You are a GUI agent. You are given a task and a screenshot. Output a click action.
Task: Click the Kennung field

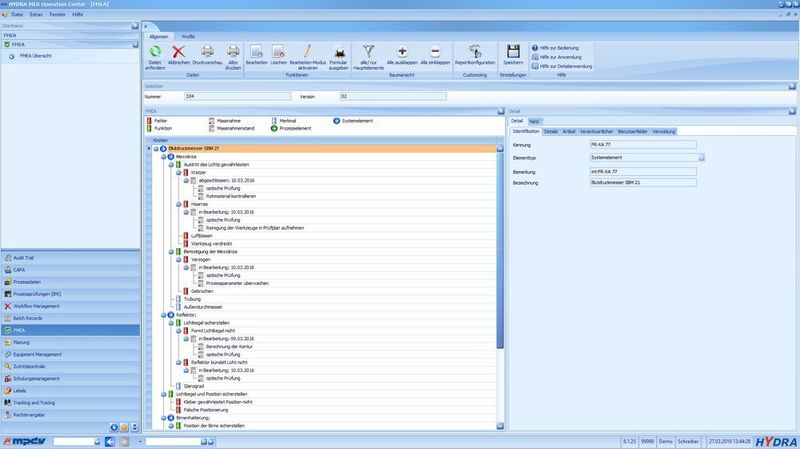tap(643, 145)
